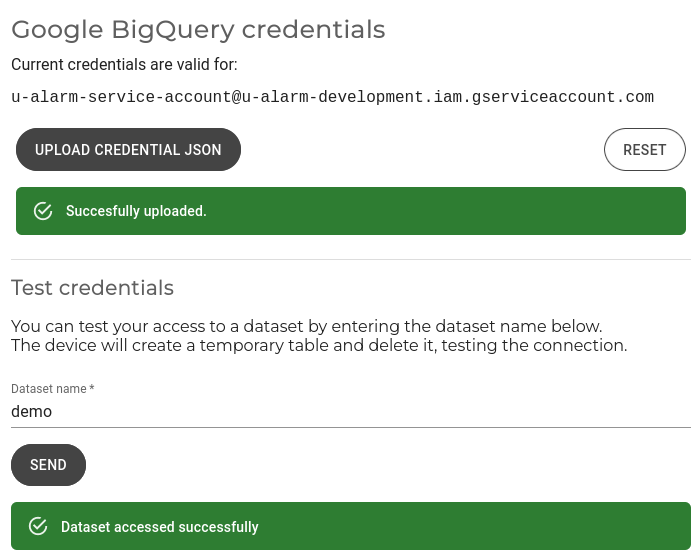Click the "Dataset name" field label
Viewport: 699px width, 558px height.
(49, 388)
